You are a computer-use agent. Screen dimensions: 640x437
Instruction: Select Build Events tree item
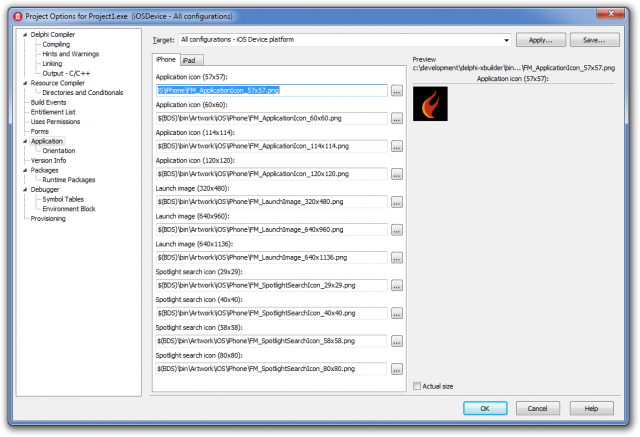[48, 102]
